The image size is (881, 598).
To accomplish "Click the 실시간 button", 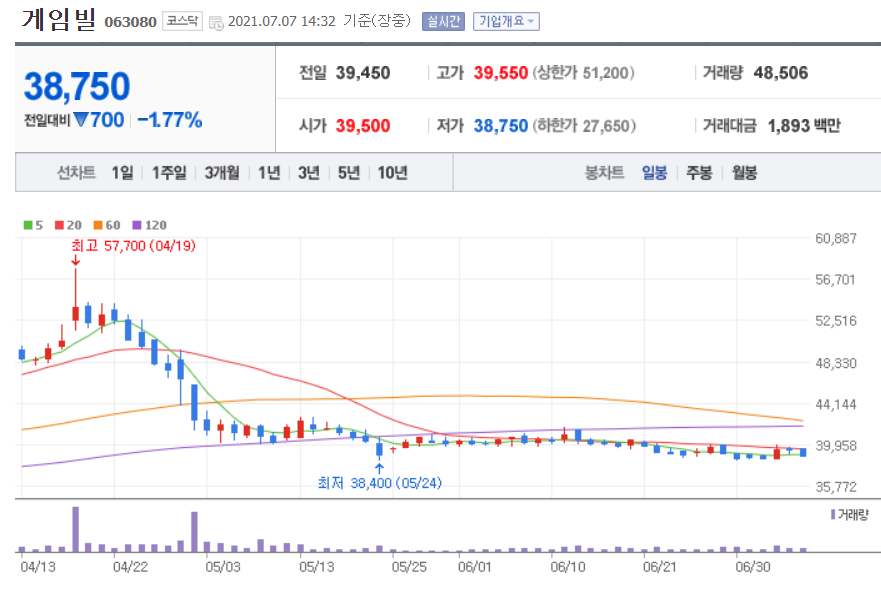I will pos(443,21).
